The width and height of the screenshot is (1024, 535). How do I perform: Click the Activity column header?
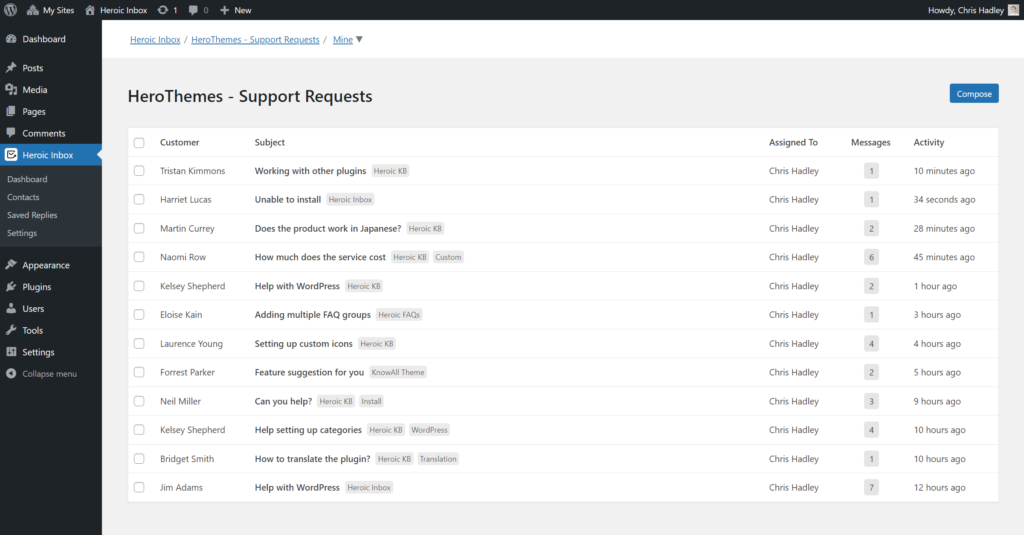click(x=929, y=142)
